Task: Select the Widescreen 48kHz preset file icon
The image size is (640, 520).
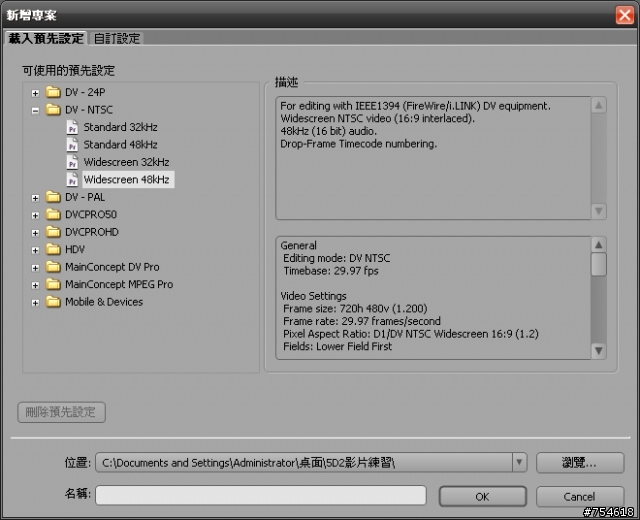Action: coord(72,180)
